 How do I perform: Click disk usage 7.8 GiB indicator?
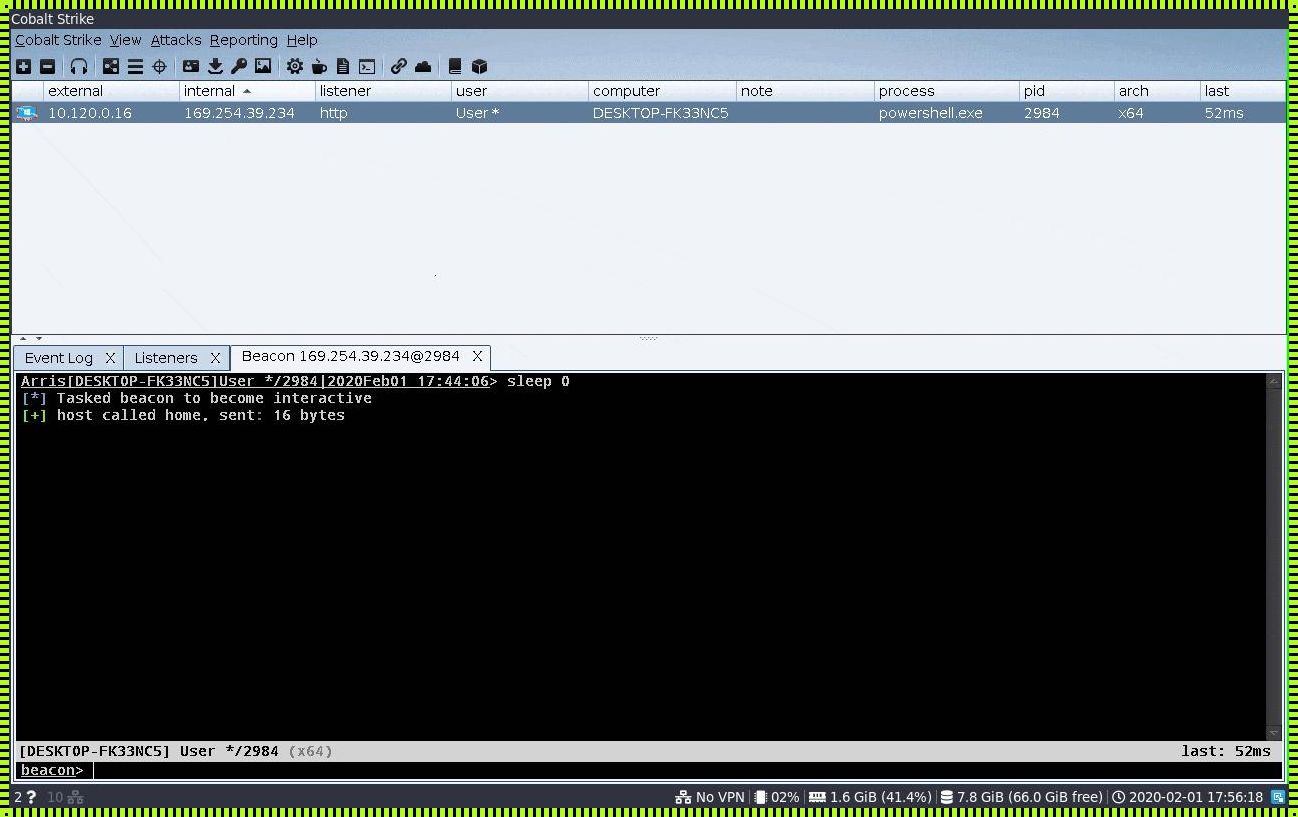tap(1019, 797)
